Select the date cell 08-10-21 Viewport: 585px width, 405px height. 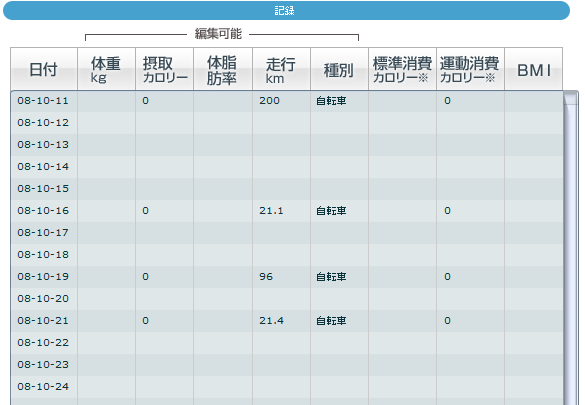click(x=44, y=321)
